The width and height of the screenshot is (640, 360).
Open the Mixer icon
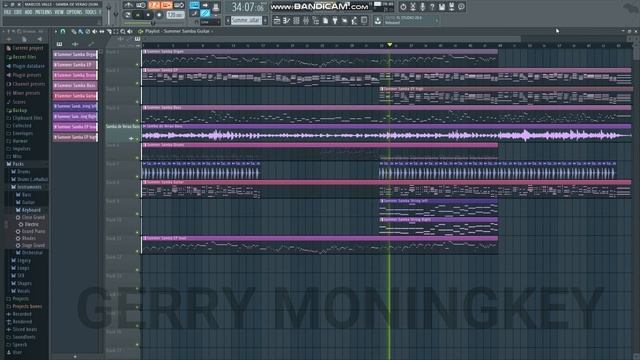pyautogui.click(x=306, y=20)
